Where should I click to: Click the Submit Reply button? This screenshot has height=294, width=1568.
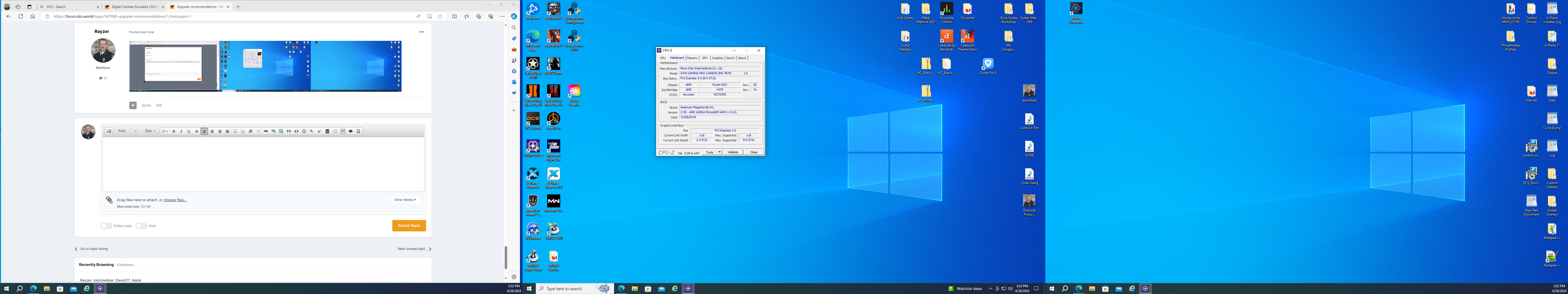pyautogui.click(x=409, y=226)
